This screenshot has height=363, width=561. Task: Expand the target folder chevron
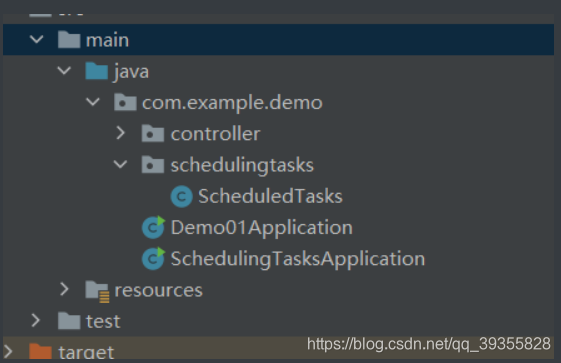pyautogui.click(x=8, y=351)
